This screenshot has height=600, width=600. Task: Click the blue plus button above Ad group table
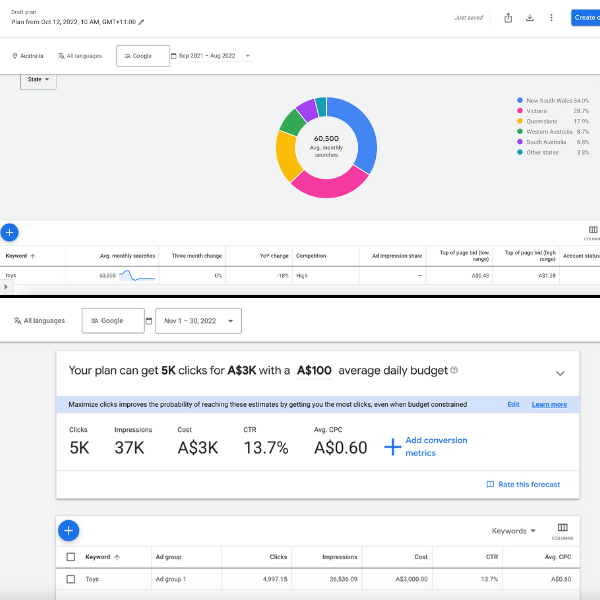pyautogui.click(x=69, y=531)
